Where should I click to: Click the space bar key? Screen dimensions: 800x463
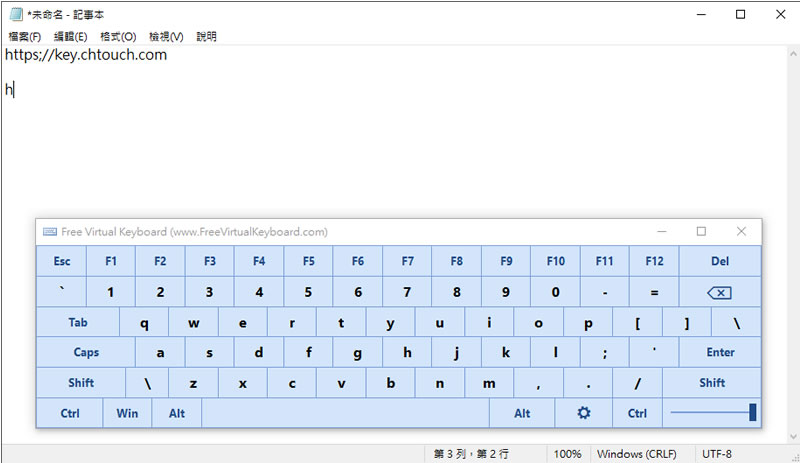(345, 413)
